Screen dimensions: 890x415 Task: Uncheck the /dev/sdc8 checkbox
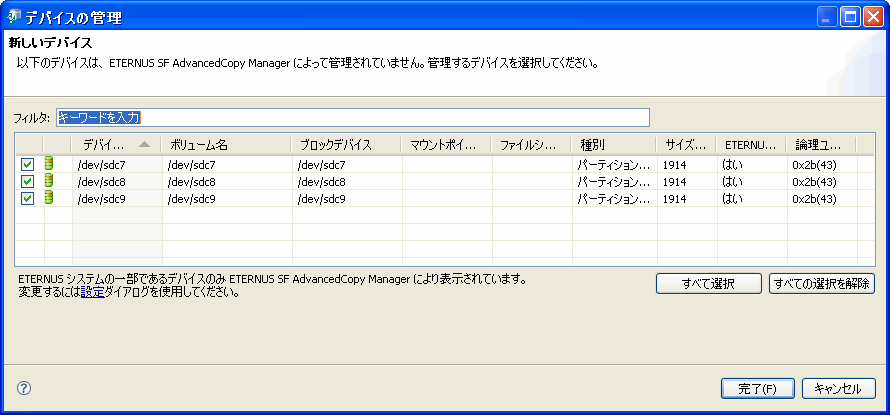point(27,182)
